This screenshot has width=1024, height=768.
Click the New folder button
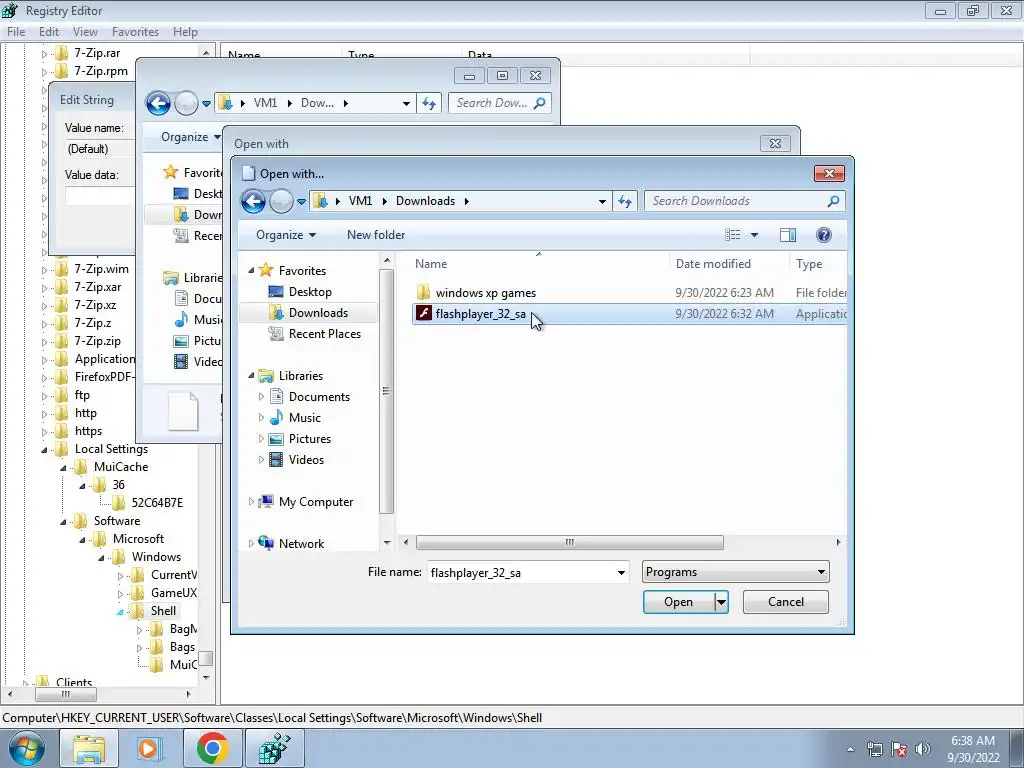(x=376, y=235)
